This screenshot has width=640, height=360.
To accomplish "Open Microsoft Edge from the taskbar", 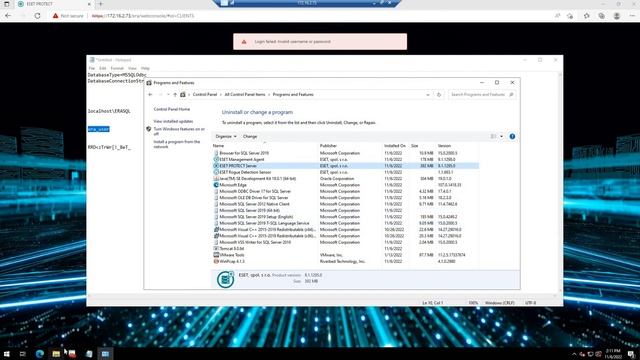I will click(x=40, y=354).
